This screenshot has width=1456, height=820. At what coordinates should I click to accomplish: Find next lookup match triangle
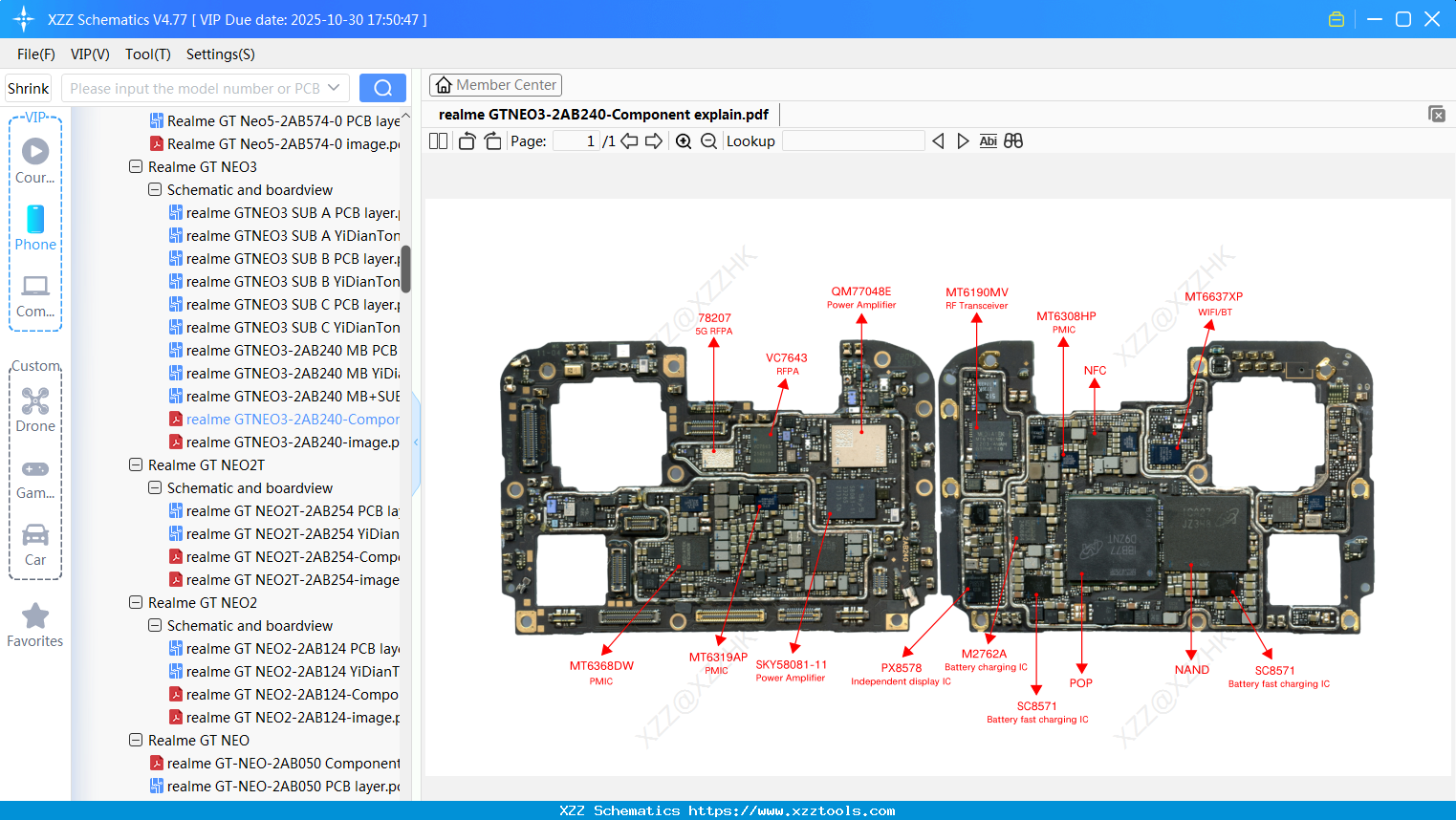pyautogui.click(x=963, y=140)
